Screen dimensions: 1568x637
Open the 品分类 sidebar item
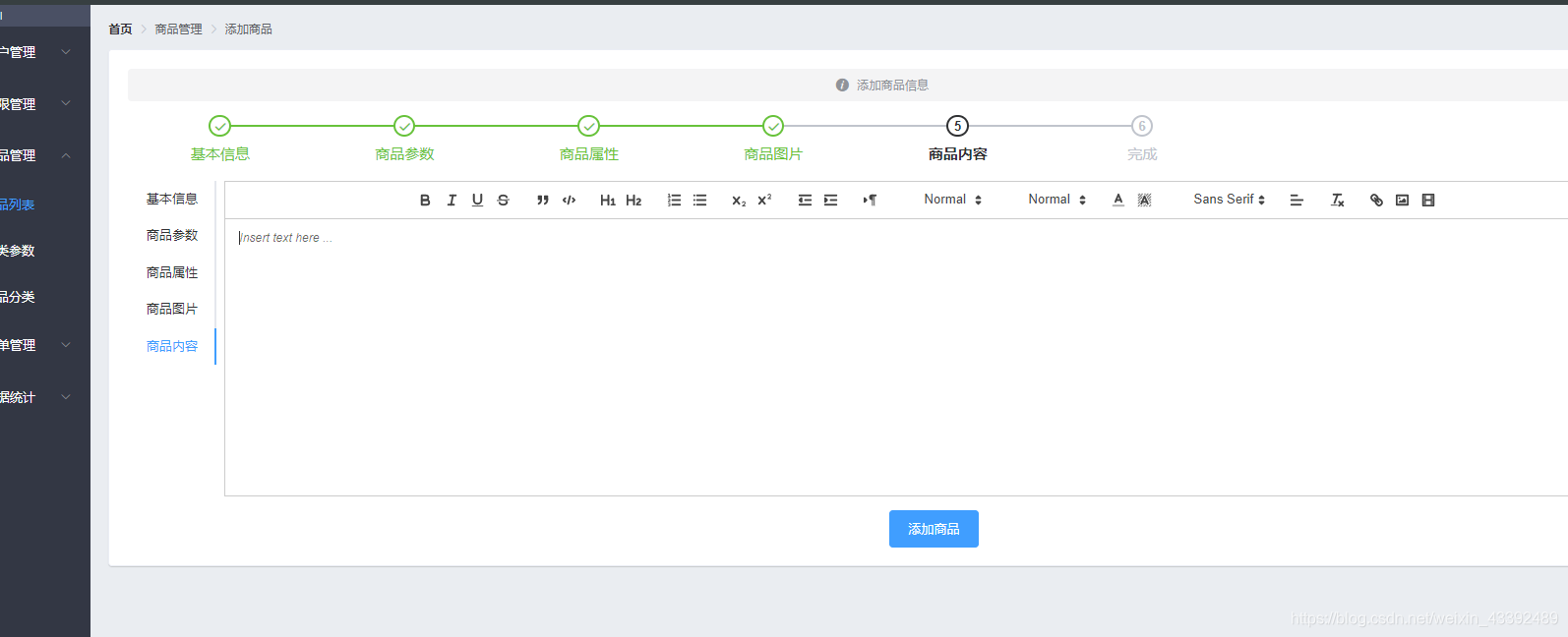point(18,297)
